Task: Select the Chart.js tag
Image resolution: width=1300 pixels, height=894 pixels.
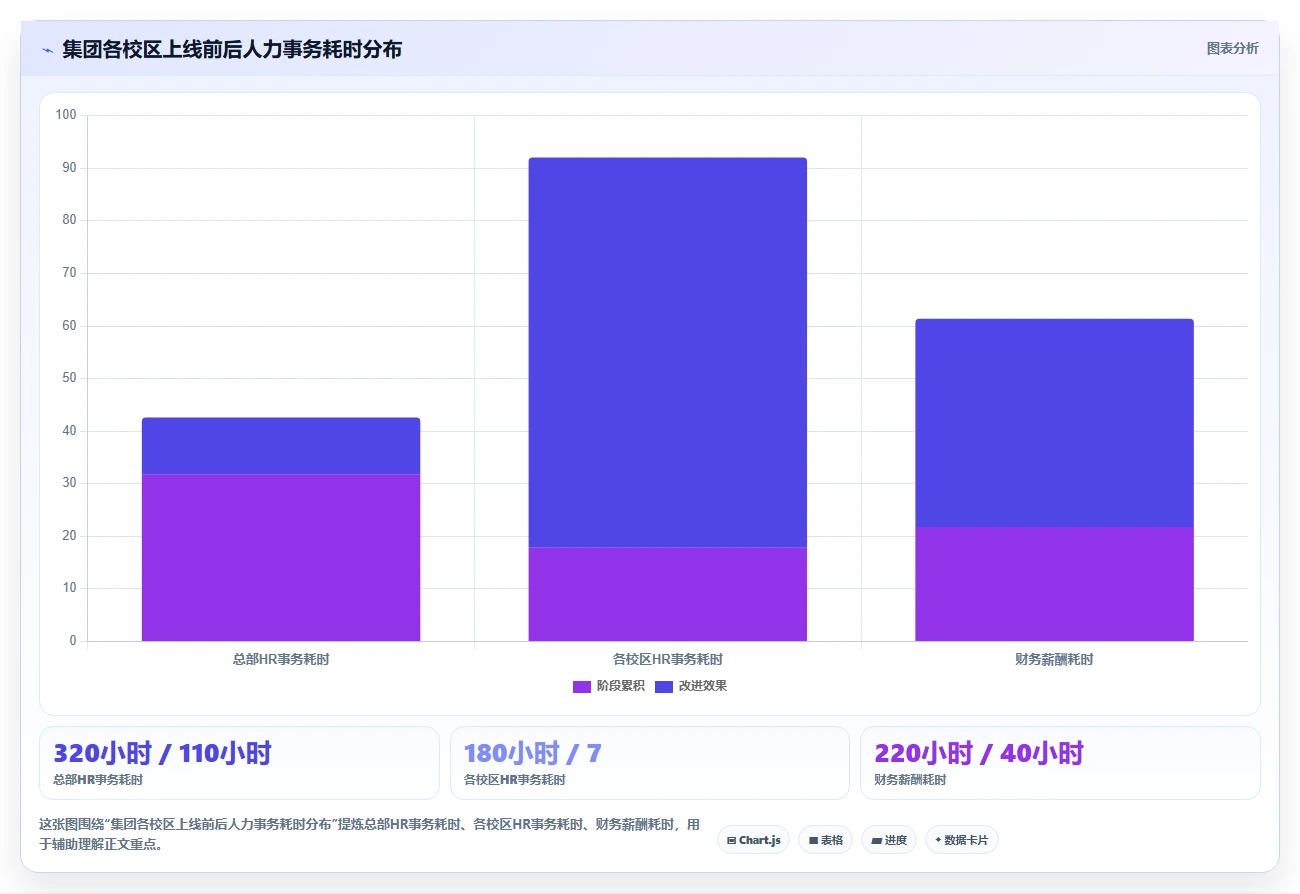Action: [753, 840]
